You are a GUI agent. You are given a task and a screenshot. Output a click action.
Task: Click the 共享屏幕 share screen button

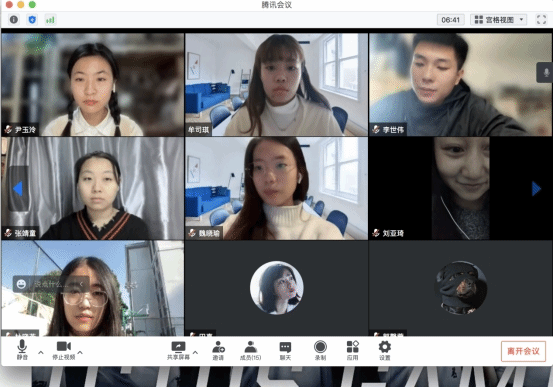point(178,351)
